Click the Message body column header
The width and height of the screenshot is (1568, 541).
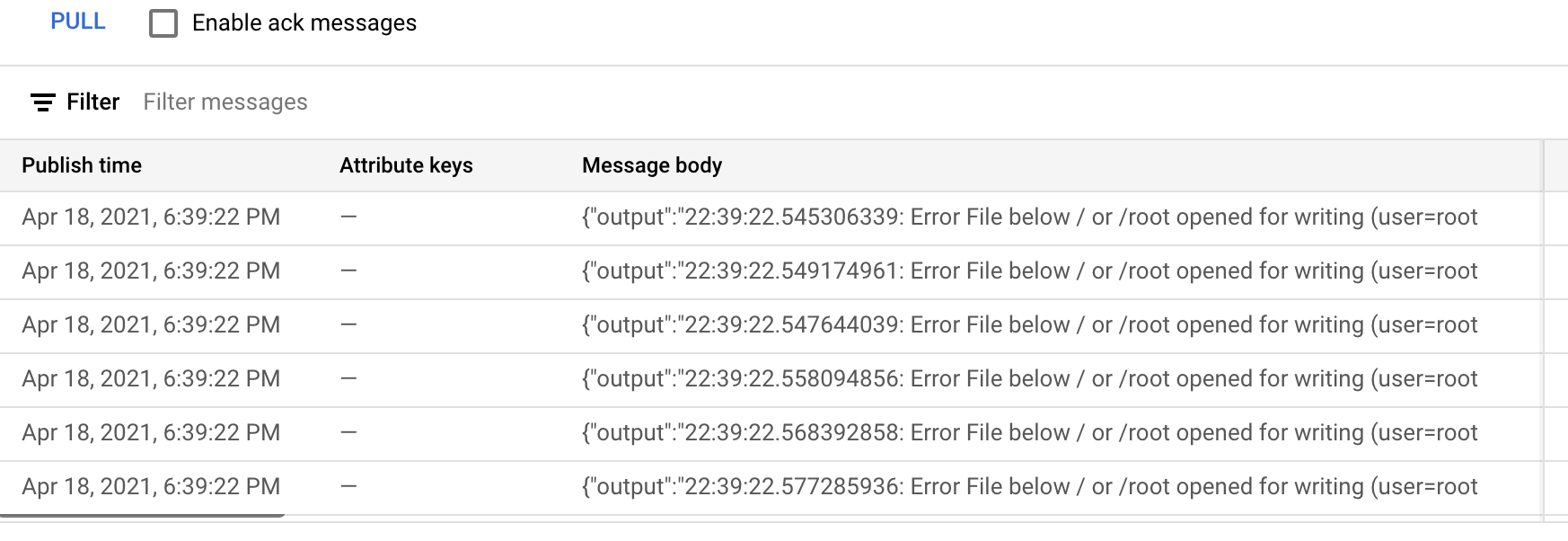tap(652, 165)
